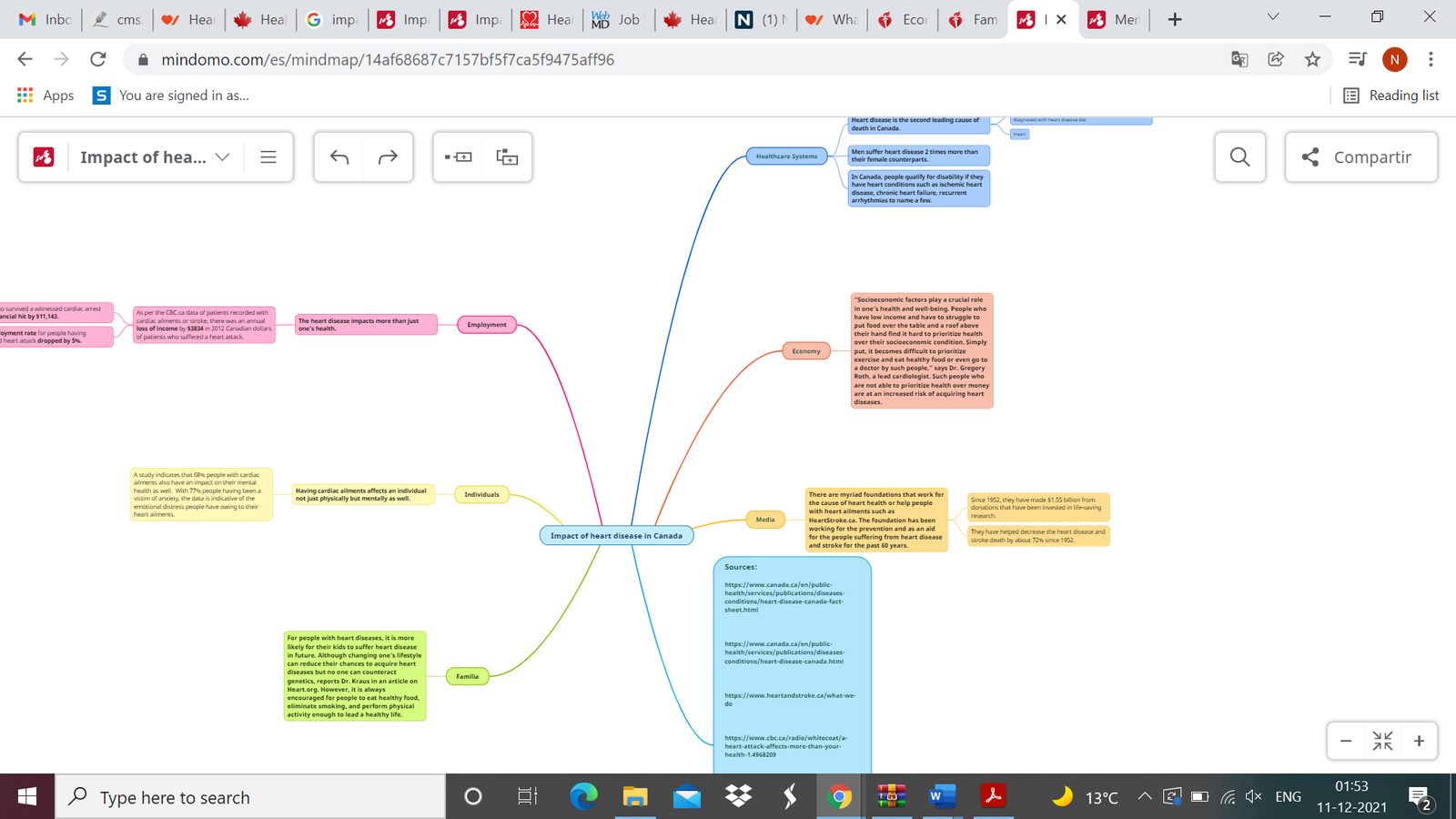The image size is (1456, 819).
Task: Fit the map to screen icon
Action: (x=1382, y=741)
